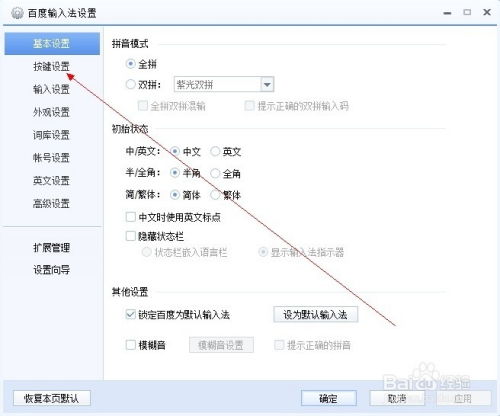This screenshot has height=416, width=500.
Task: Expand the 紫光双拼 scheme dropdown arrow
Action: [267, 84]
